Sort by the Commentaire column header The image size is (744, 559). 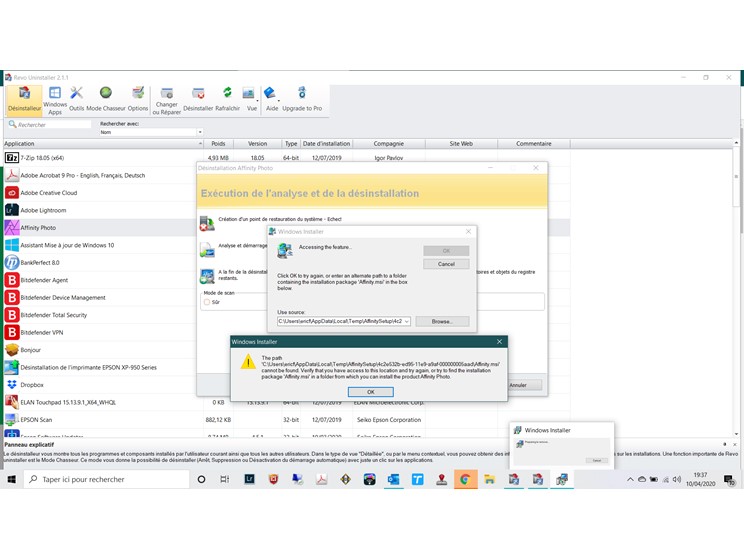tap(534, 143)
